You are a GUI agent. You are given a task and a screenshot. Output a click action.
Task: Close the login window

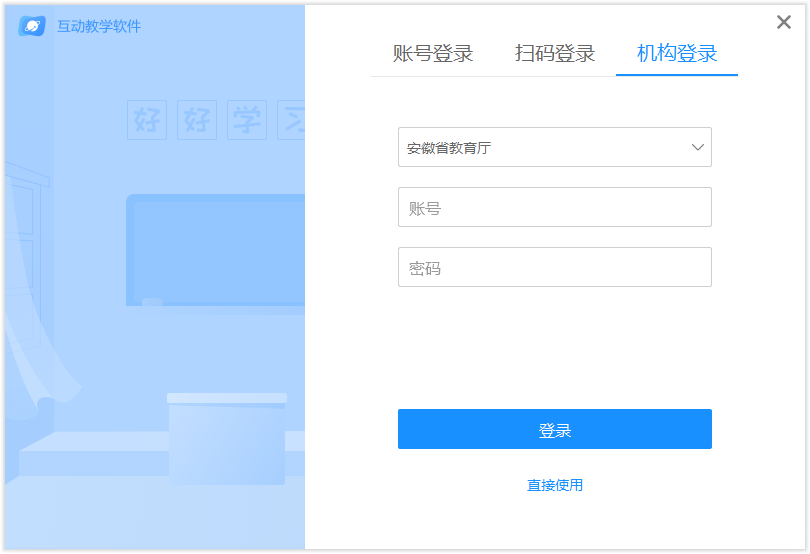pos(784,22)
